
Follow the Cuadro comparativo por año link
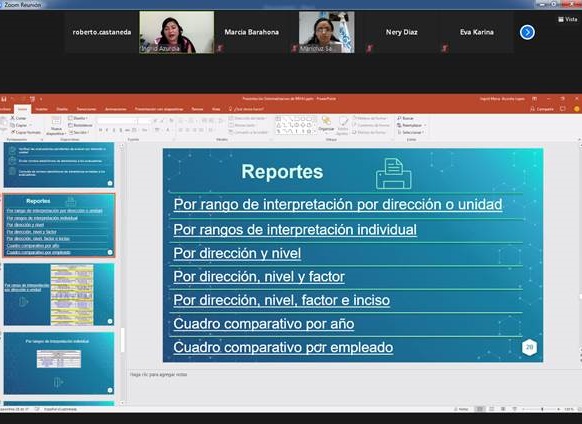coord(264,324)
